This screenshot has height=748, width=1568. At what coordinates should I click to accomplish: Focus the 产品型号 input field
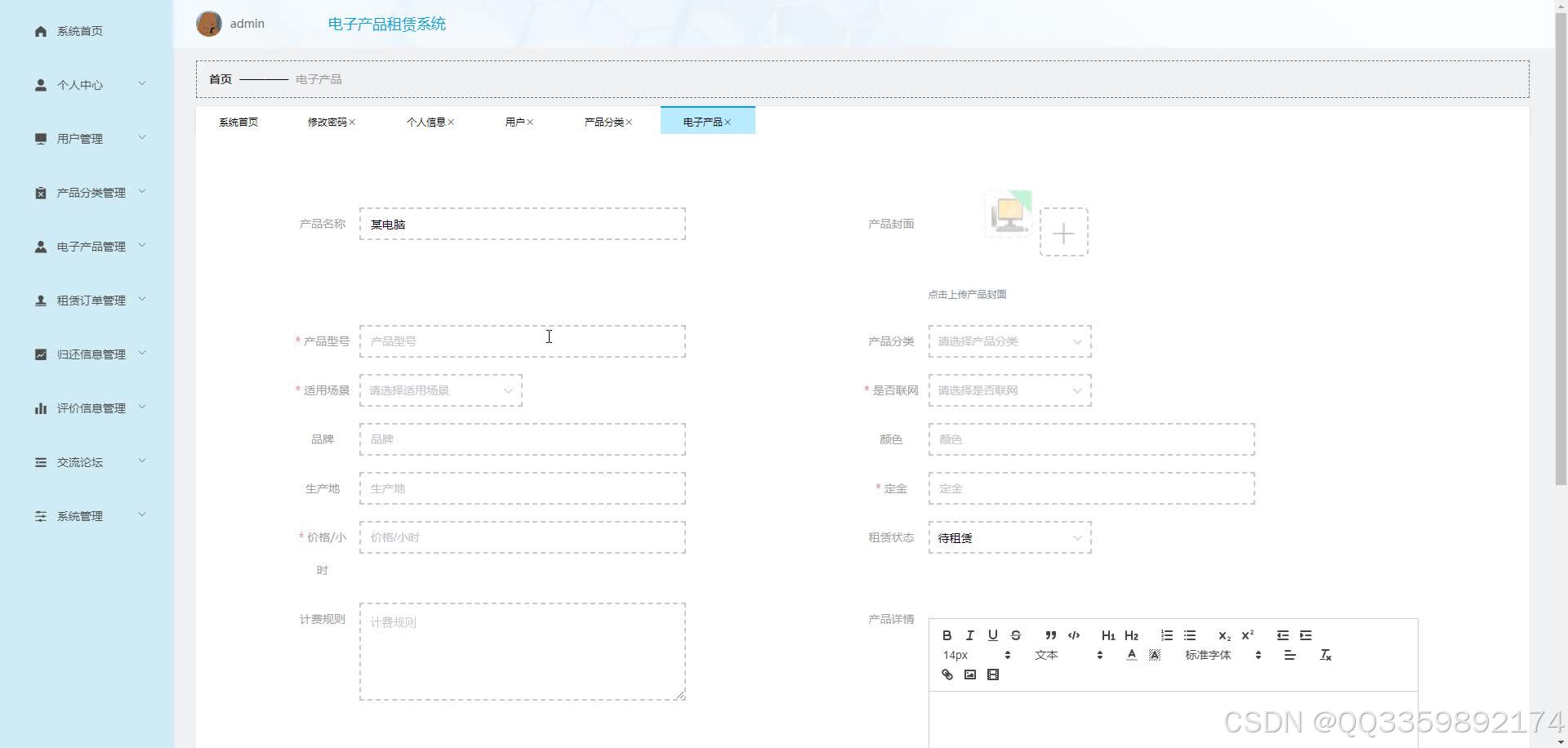click(522, 341)
